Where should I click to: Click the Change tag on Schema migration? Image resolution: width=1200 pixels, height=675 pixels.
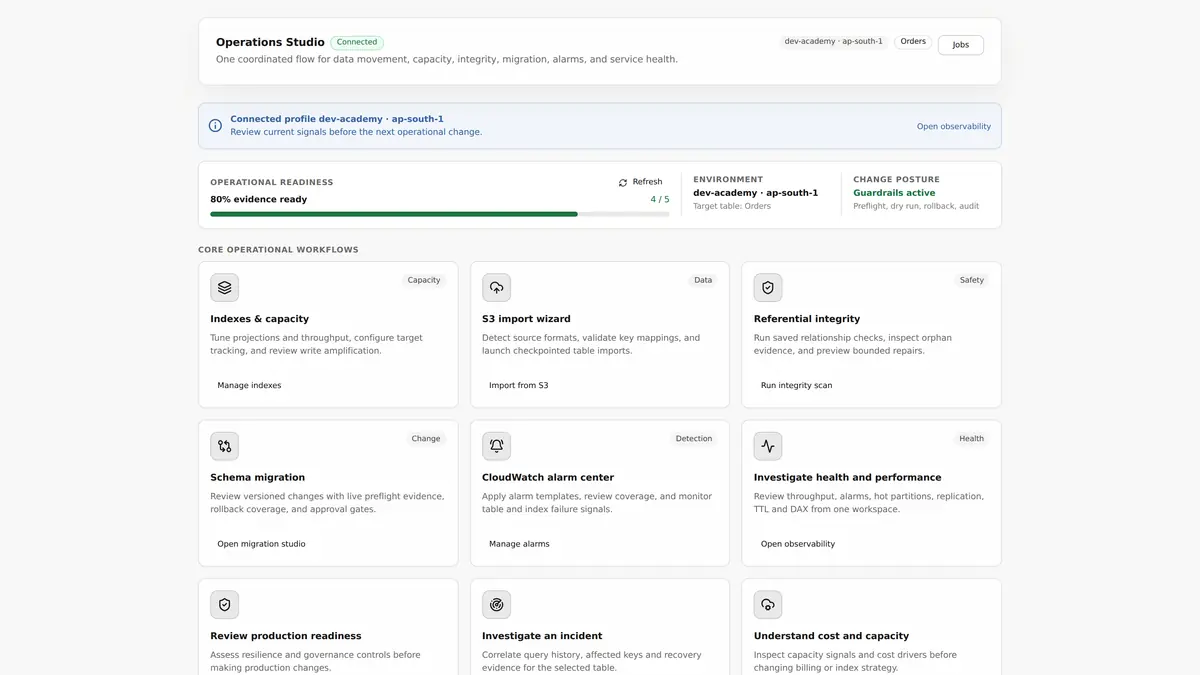click(x=426, y=439)
